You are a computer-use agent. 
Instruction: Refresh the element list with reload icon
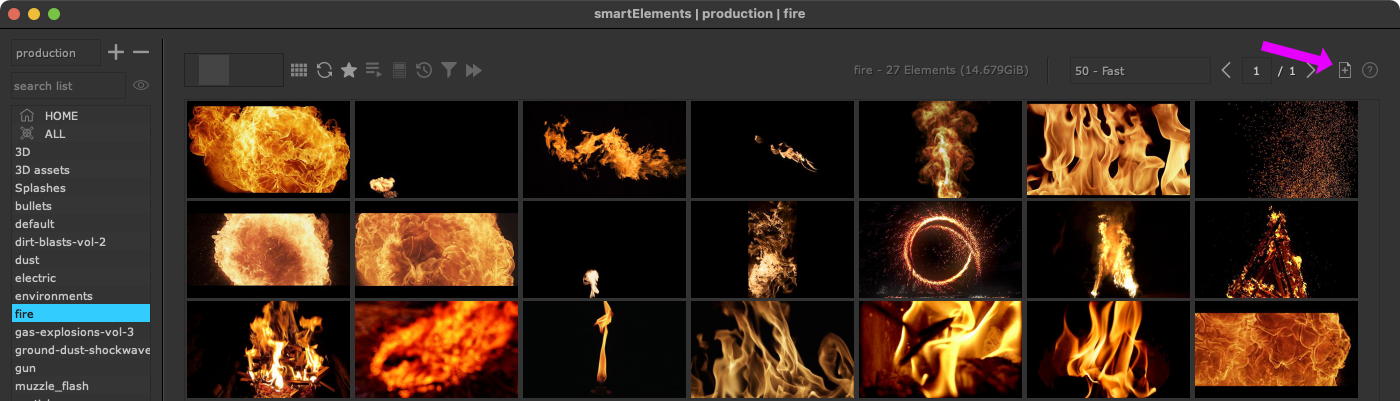coord(324,70)
